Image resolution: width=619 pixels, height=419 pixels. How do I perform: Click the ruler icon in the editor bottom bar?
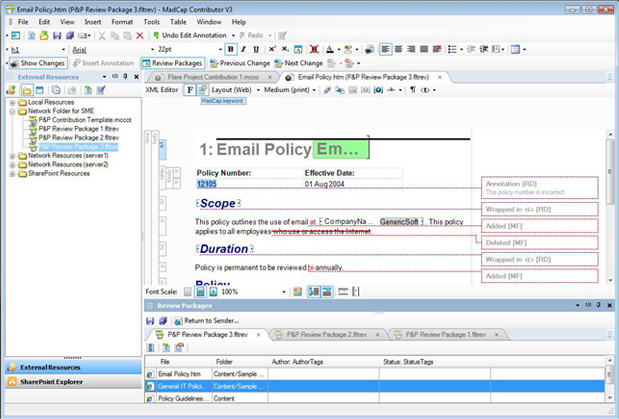(x=343, y=292)
